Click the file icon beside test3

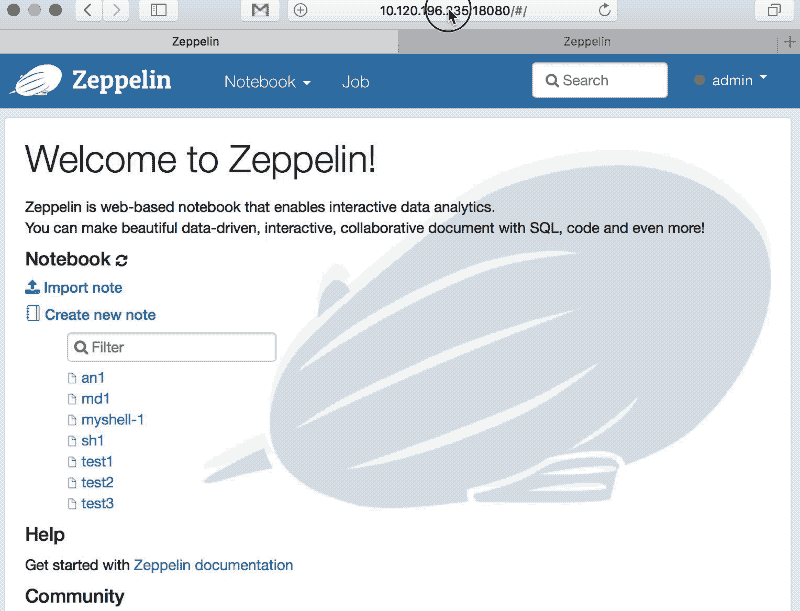[x=72, y=503]
